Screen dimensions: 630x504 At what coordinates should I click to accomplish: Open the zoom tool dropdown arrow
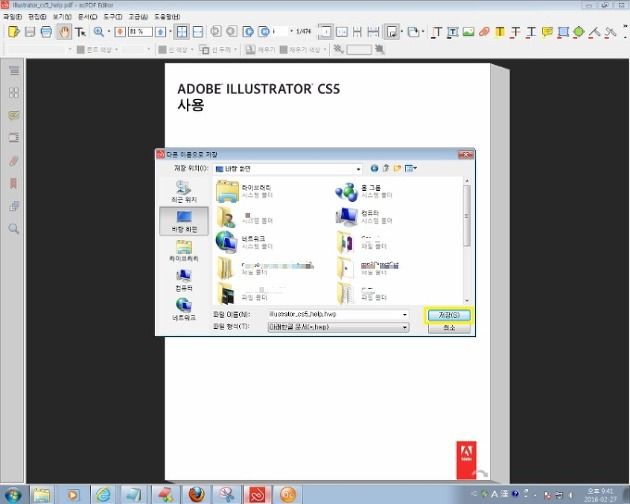pos(108,32)
